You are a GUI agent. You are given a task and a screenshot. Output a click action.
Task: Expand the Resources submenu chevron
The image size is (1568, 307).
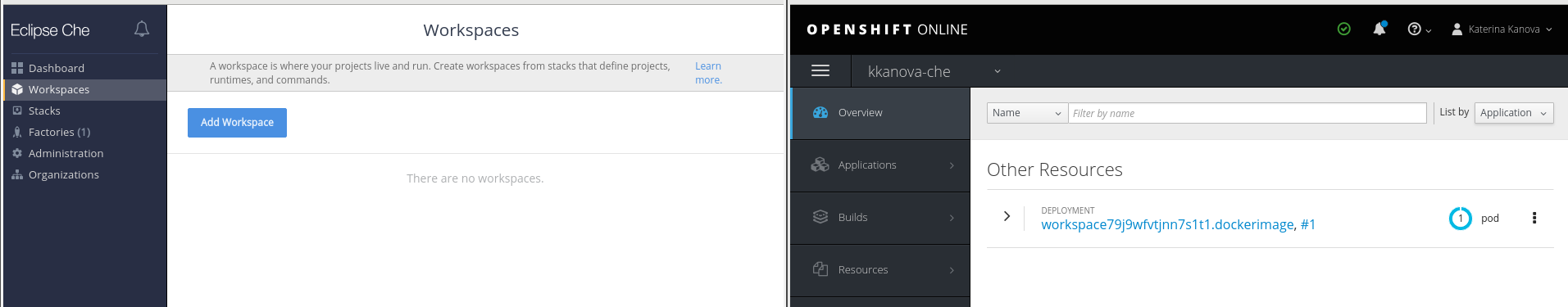tap(952, 270)
